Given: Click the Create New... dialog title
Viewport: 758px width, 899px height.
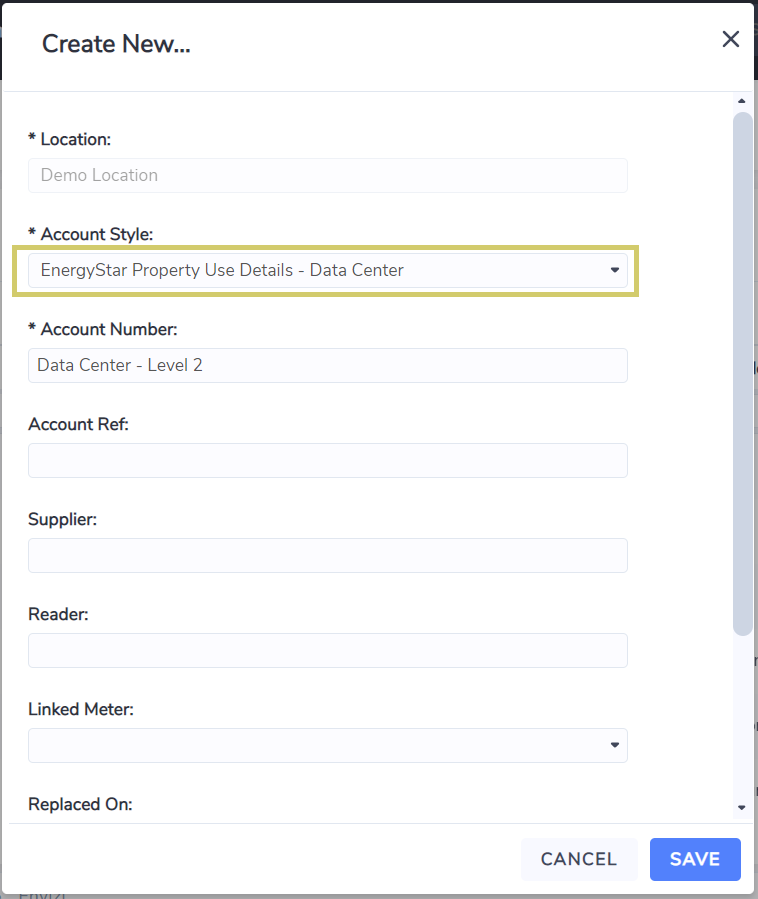Looking at the screenshot, I should (116, 44).
